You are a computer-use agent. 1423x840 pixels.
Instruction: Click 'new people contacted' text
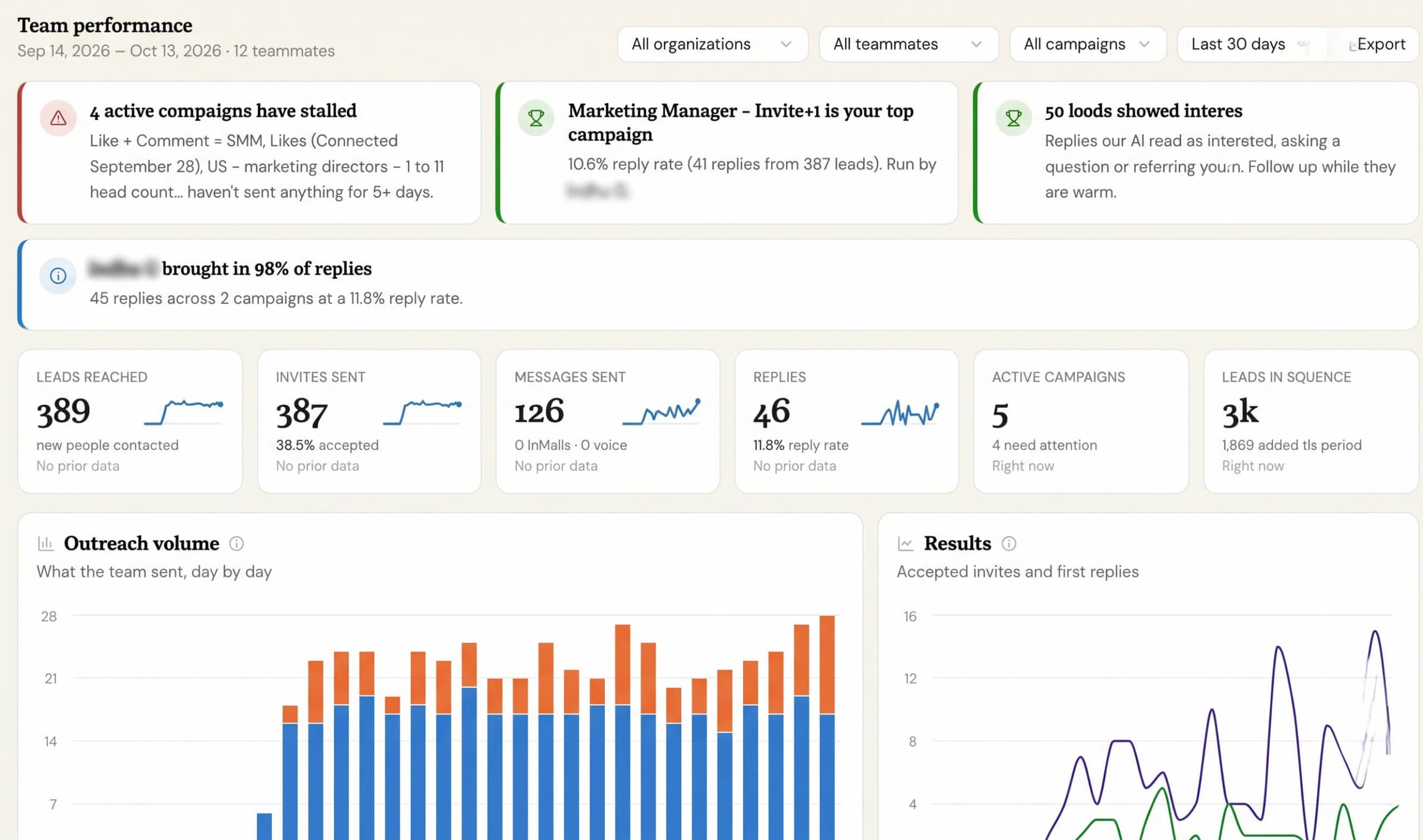coord(108,445)
